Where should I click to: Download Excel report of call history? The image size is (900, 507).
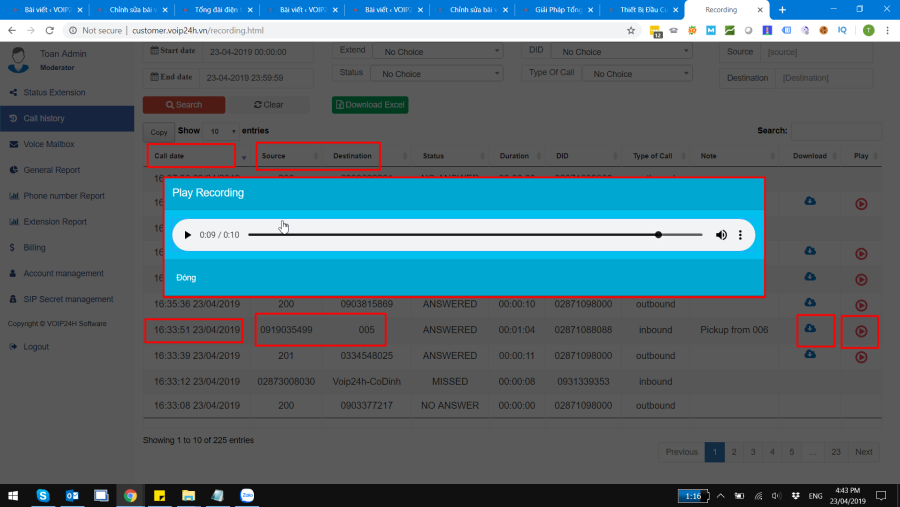point(370,105)
